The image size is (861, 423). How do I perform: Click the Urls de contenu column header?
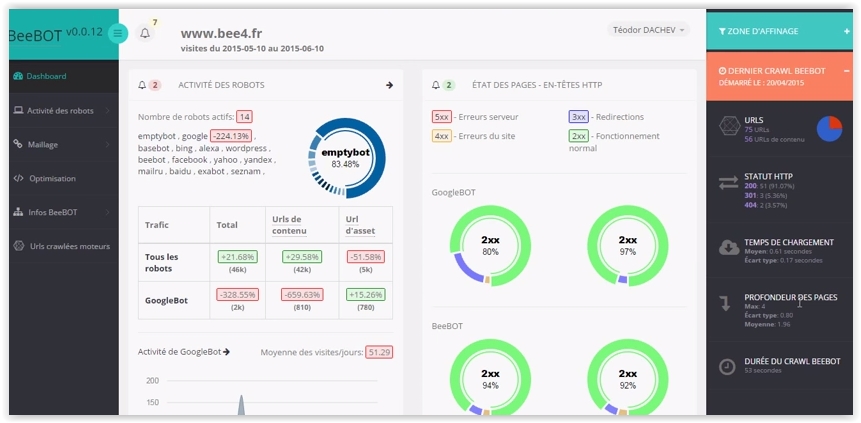tap(289, 225)
